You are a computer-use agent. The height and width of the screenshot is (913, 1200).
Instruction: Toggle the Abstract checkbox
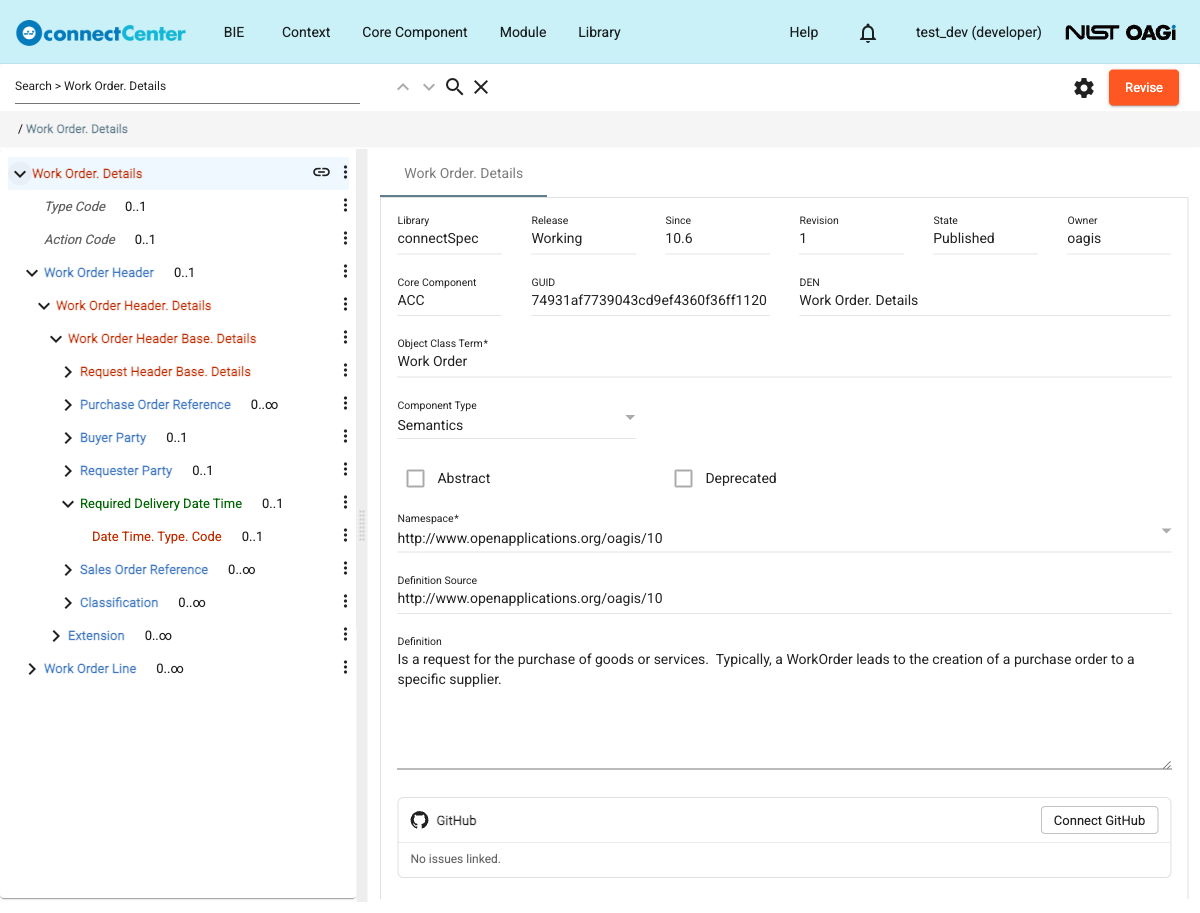point(415,478)
